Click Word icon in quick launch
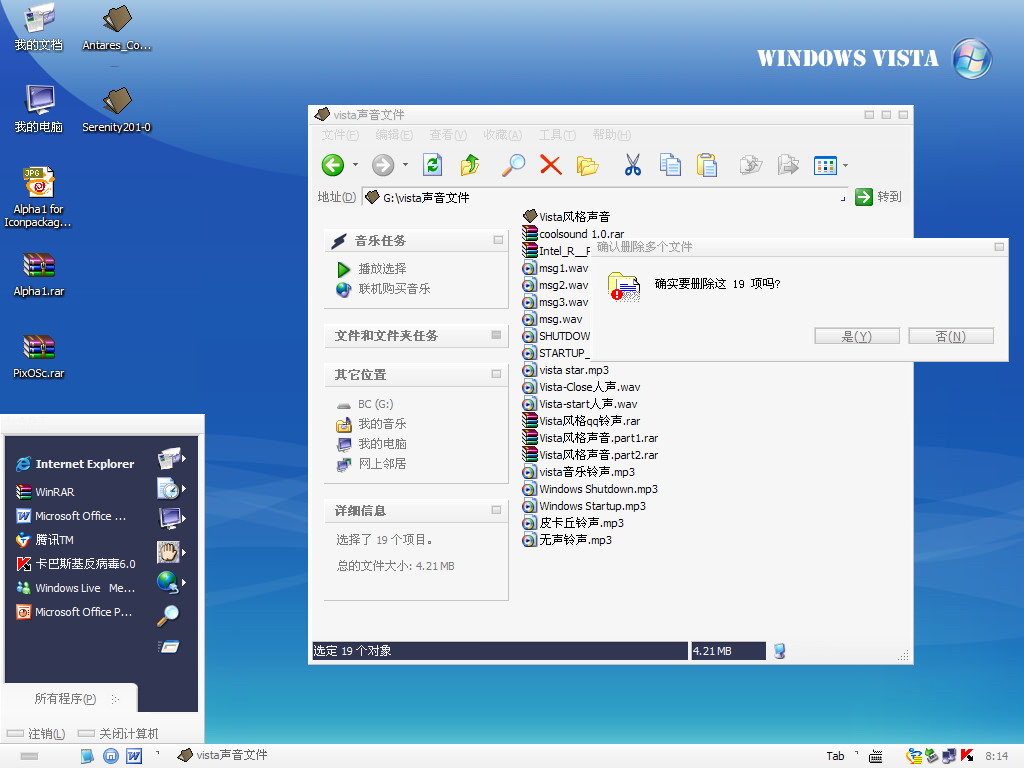1024x768 pixels. pyautogui.click(x=134, y=756)
